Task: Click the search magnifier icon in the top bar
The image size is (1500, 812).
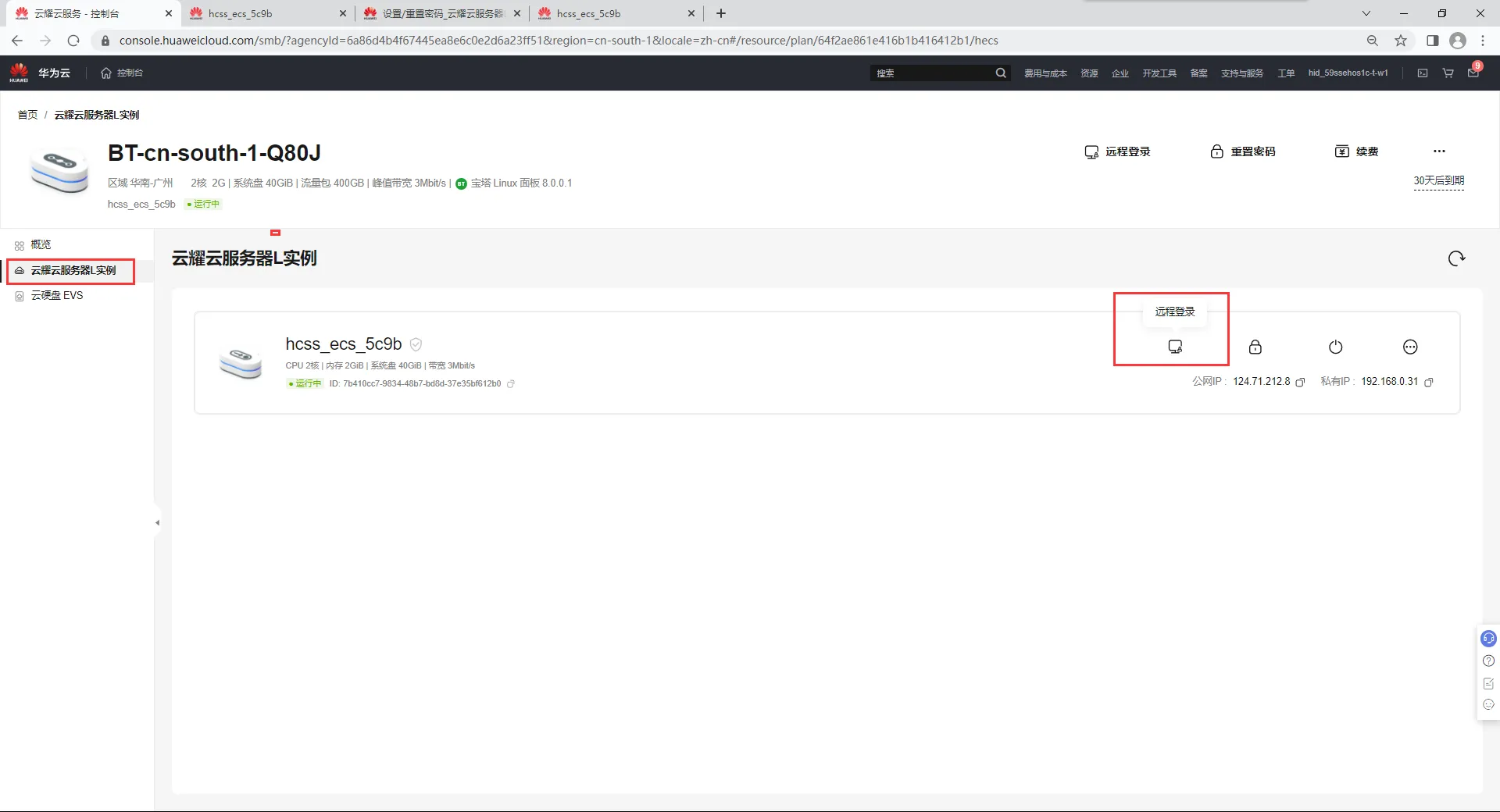Action: point(1001,73)
